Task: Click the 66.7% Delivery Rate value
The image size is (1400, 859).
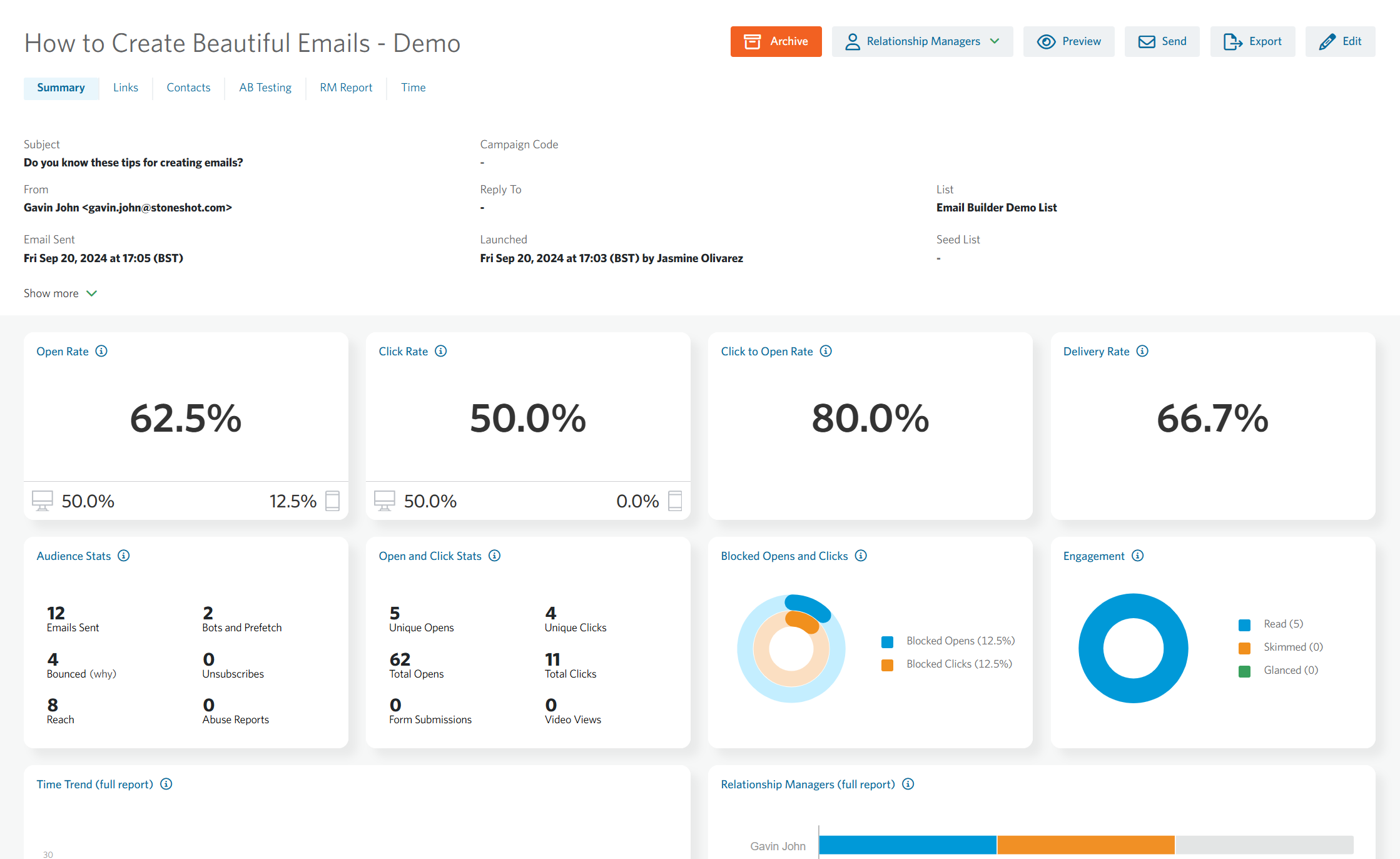Action: (x=1212, y=418)
